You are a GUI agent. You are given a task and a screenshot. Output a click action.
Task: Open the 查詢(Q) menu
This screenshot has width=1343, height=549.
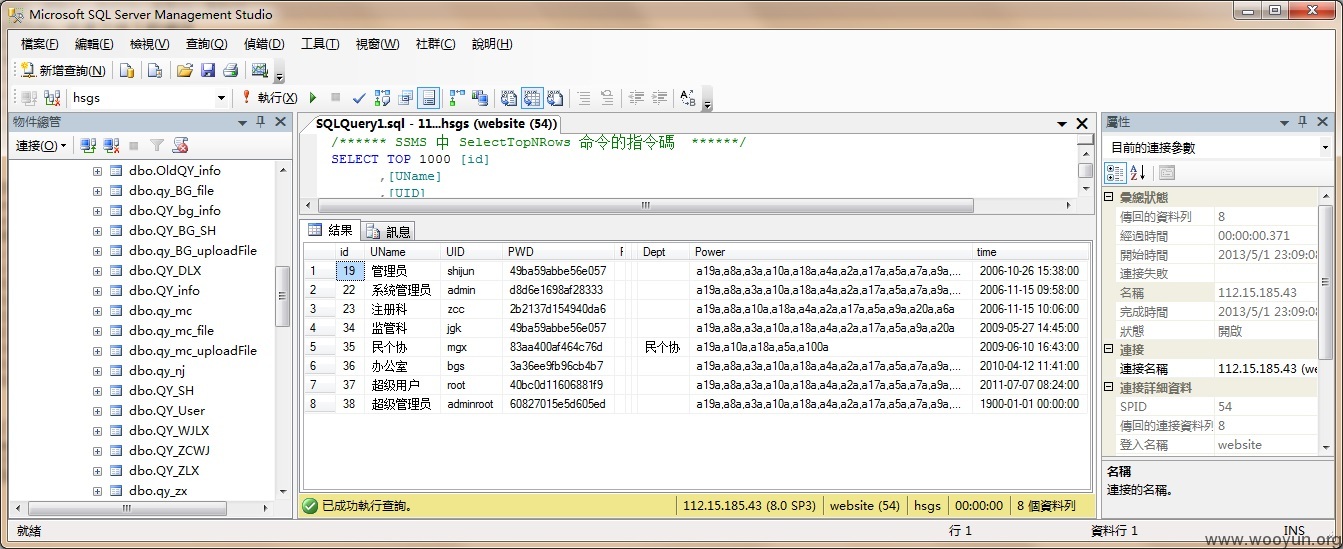[206, 44]
